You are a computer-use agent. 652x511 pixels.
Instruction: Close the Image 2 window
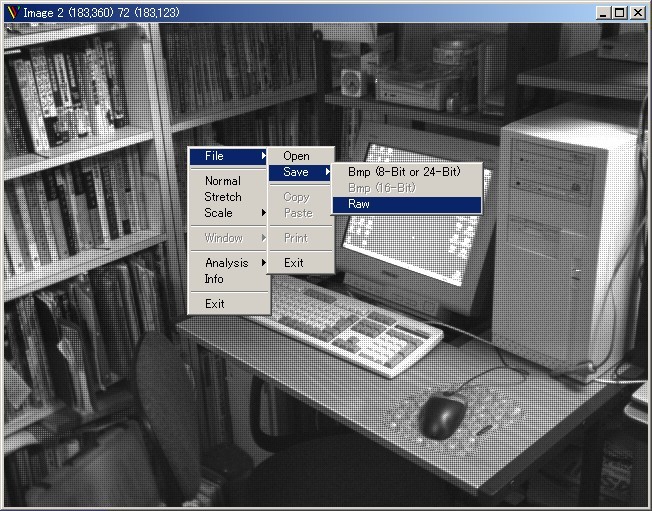637,13
